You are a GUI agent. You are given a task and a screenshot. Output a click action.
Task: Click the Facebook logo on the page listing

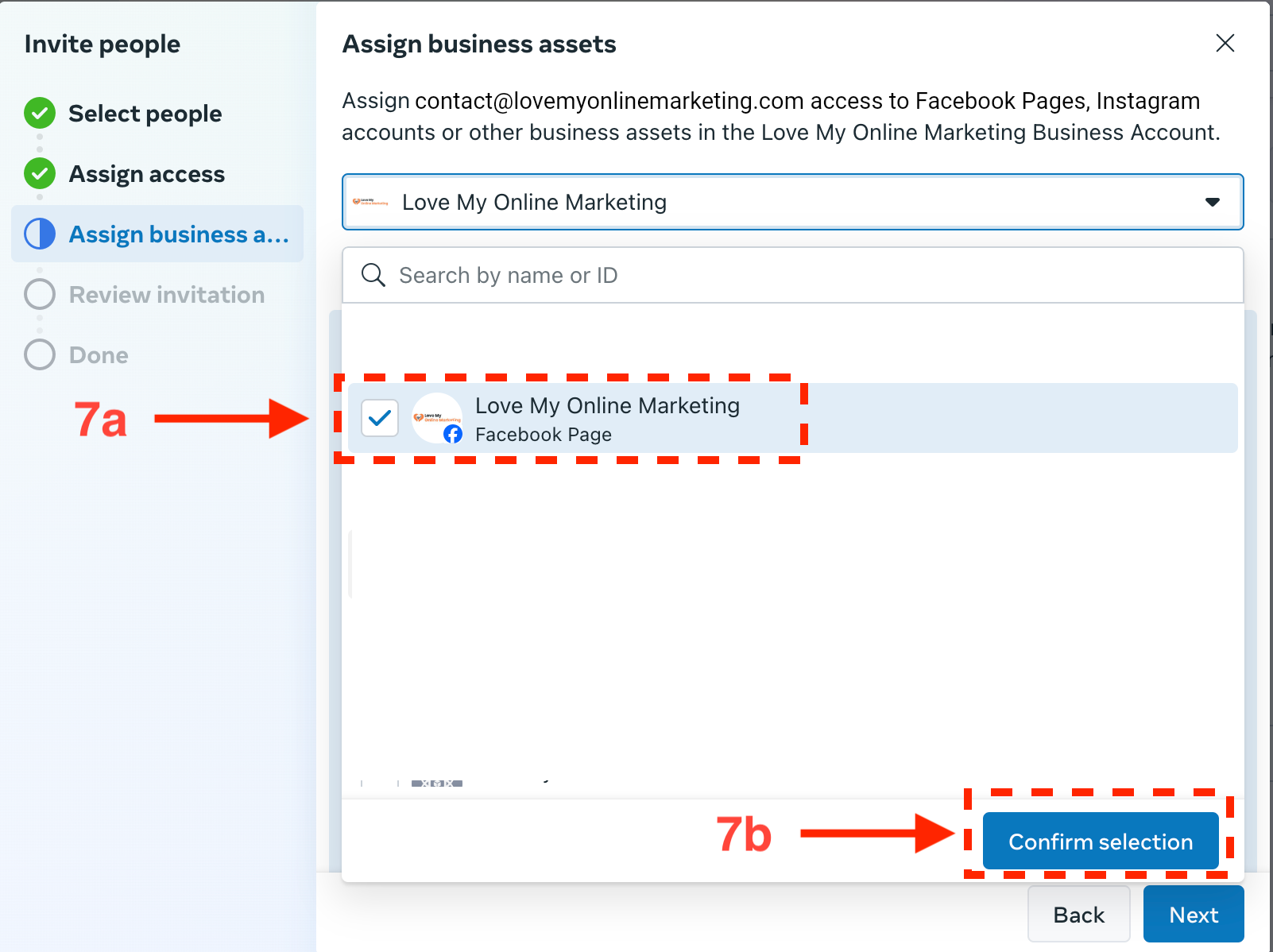(x=453, y=435)
